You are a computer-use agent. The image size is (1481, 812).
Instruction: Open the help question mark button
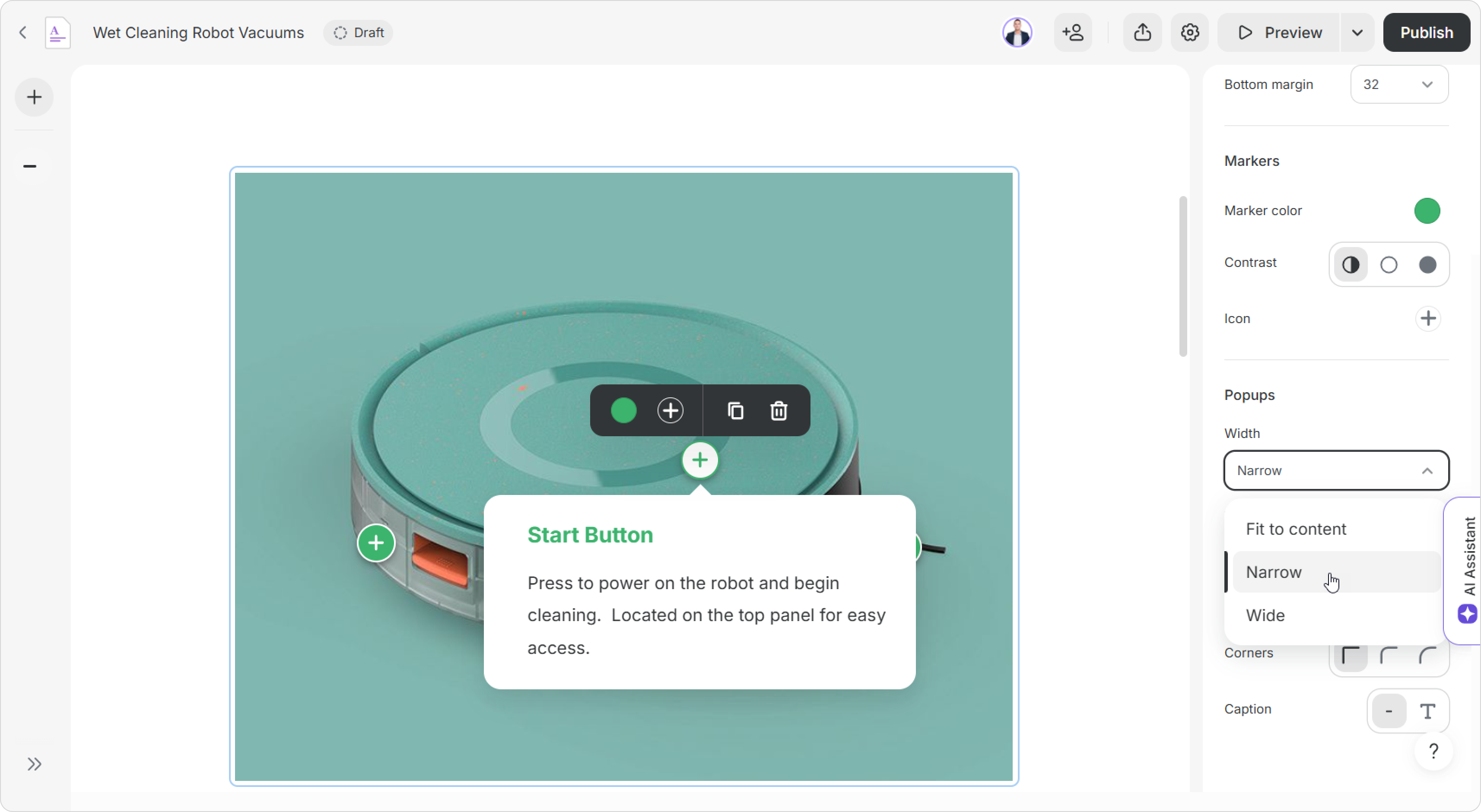click(x=1433, y=751)
